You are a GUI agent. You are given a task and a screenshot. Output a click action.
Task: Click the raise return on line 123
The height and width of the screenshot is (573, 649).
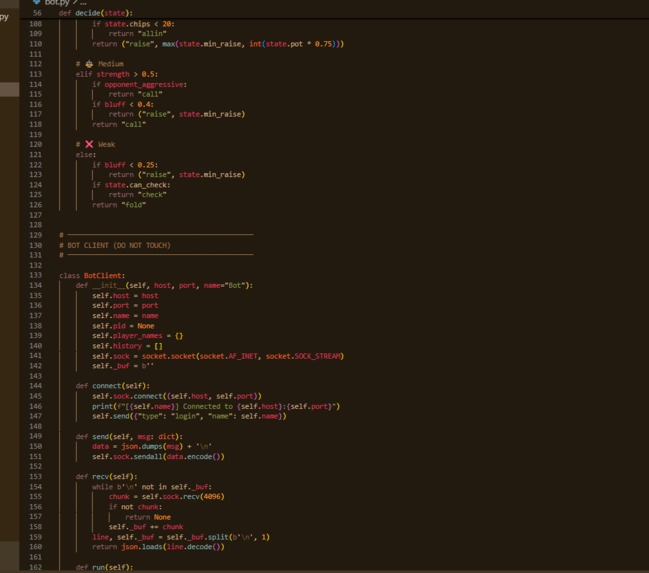(177, 175)
